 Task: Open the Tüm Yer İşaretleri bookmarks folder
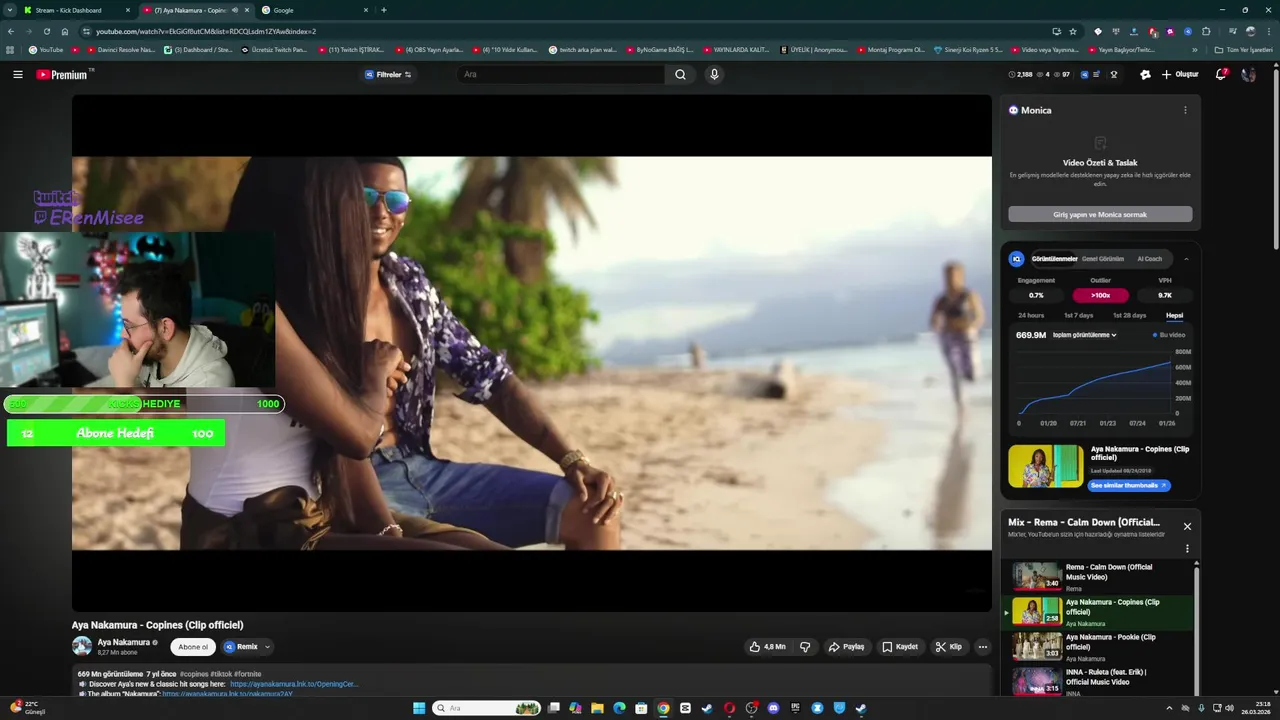1243,50
